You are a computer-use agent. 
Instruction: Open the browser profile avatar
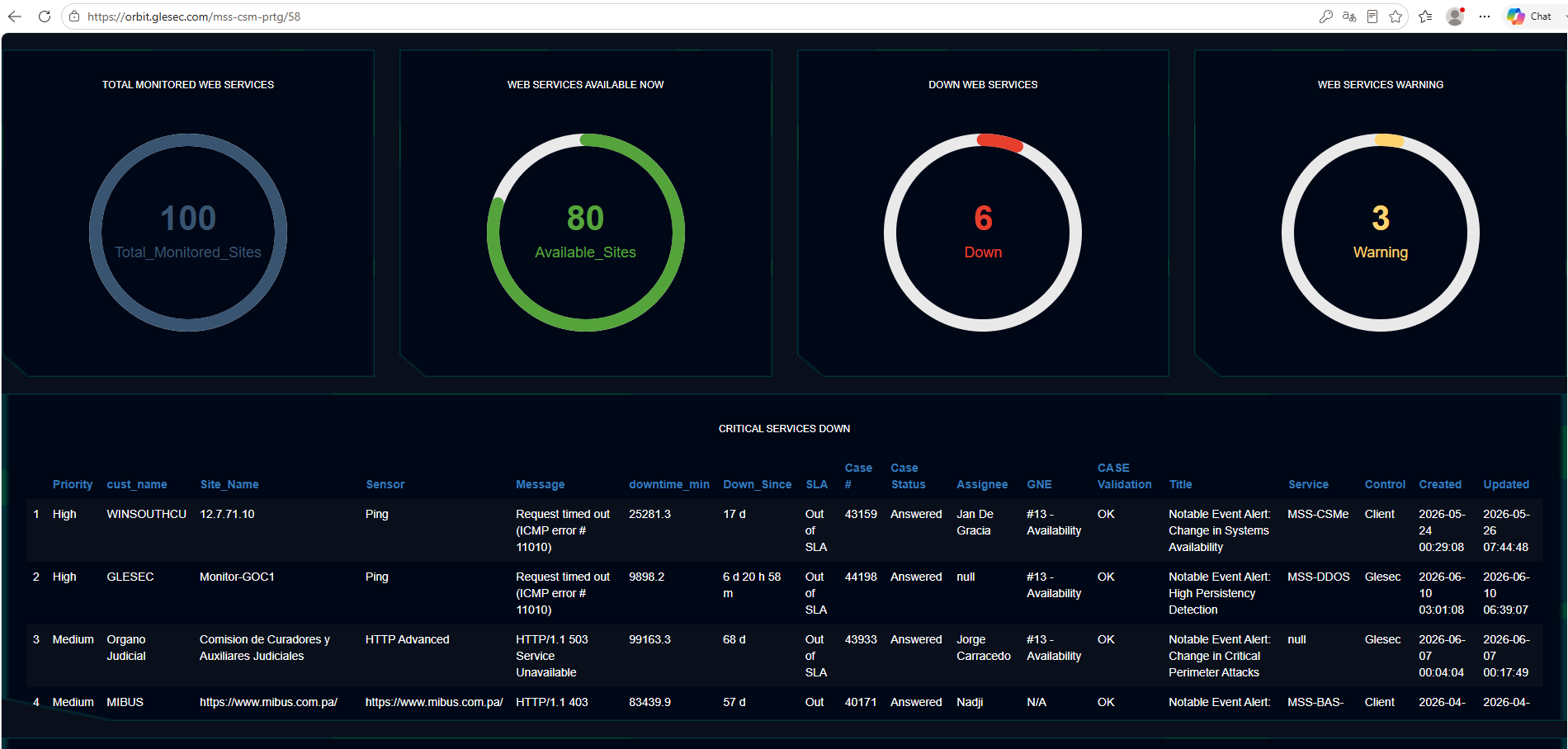coord(1455,16)
